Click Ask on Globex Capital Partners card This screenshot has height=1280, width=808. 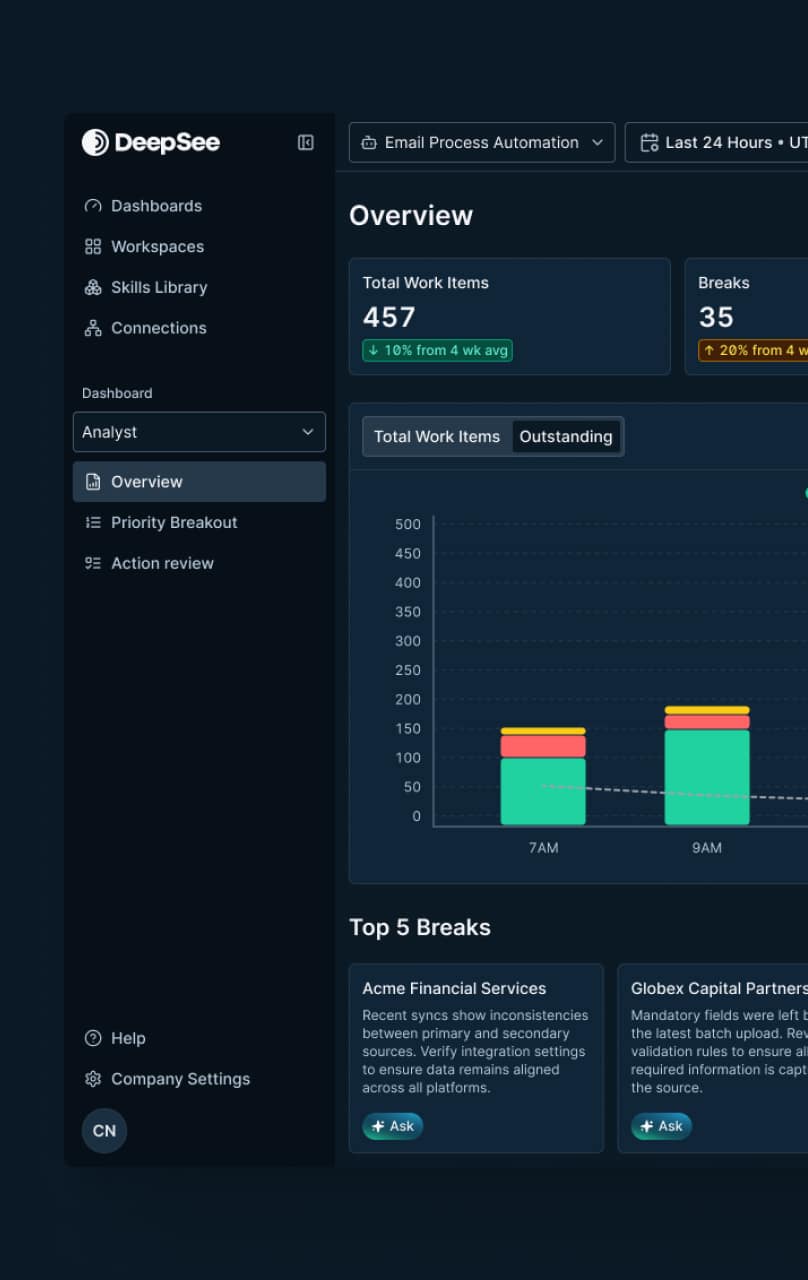tap(662, 1126)
